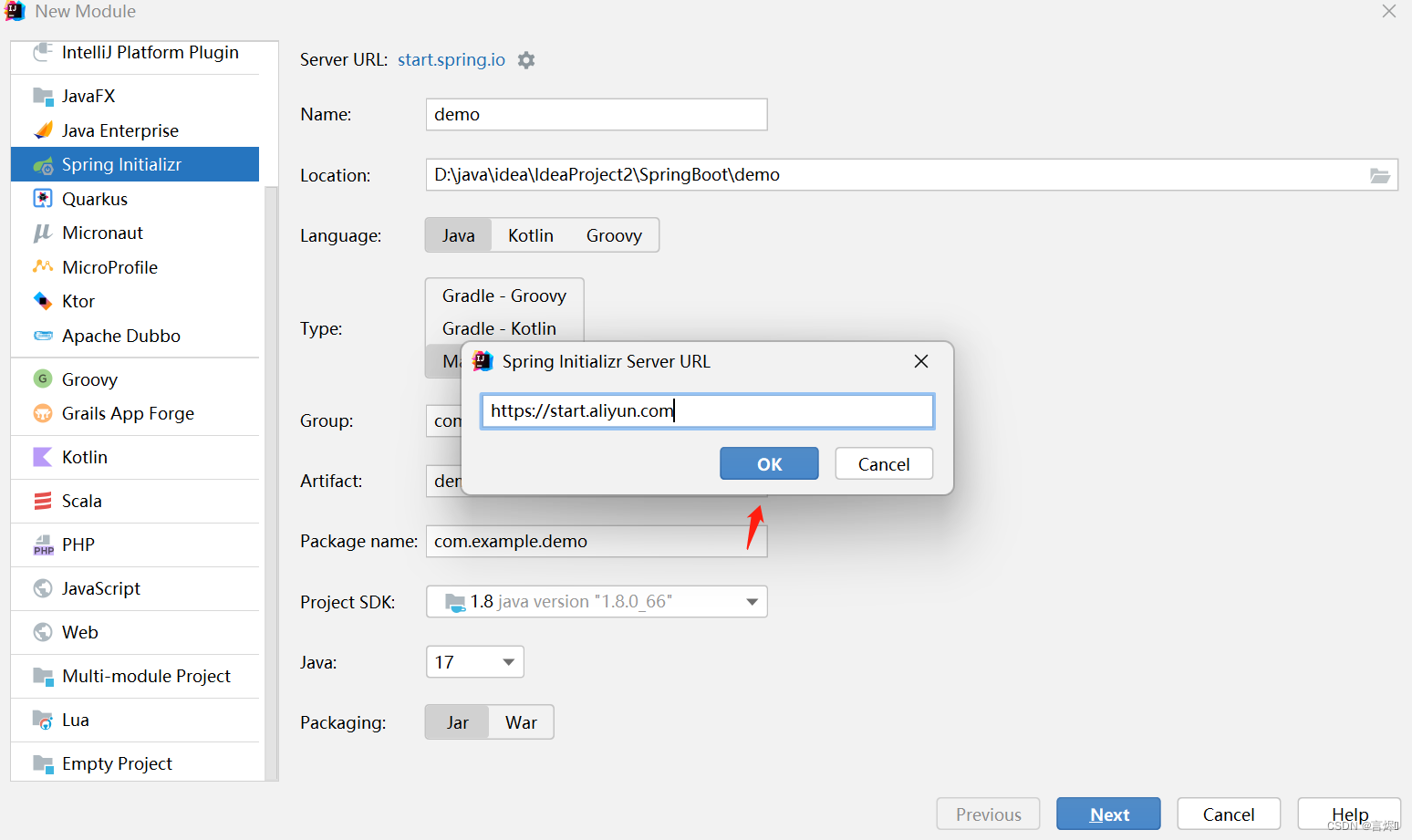Click the Package name field
This screenshot has width=1412, height=840.
pyautogui.click(x=597, y=542)
